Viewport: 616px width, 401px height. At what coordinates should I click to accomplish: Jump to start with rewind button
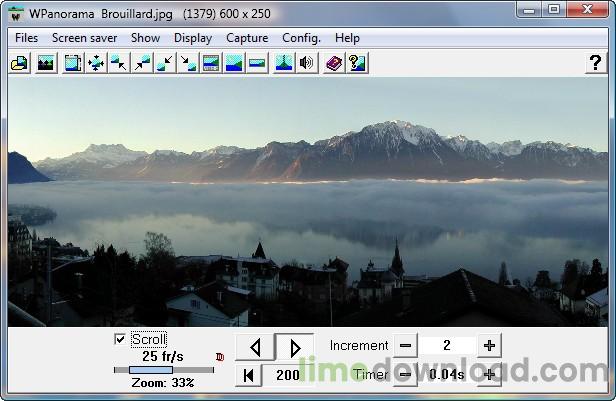[x=248, y=375]
